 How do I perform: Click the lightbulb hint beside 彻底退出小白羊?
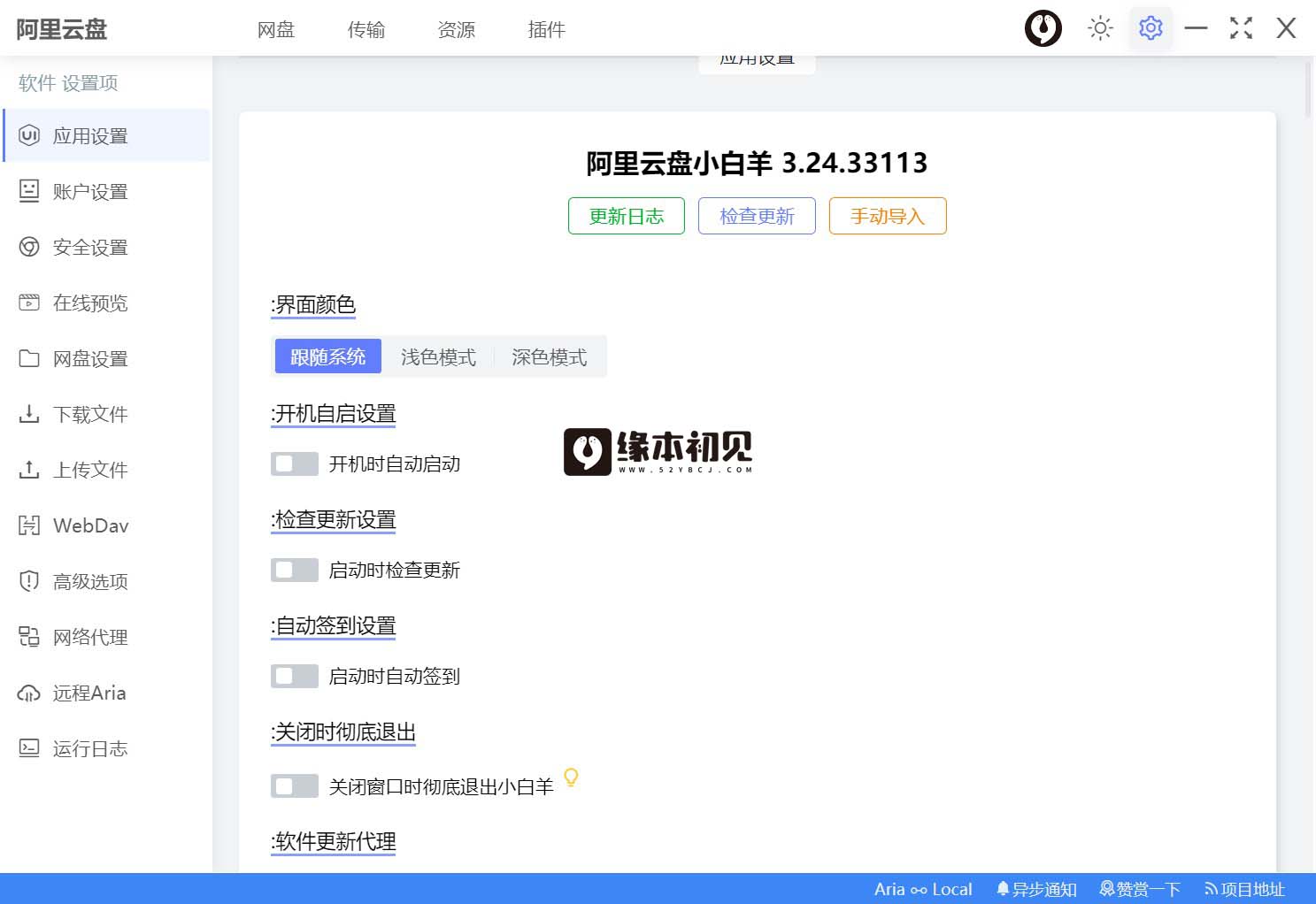click(572, 778)
